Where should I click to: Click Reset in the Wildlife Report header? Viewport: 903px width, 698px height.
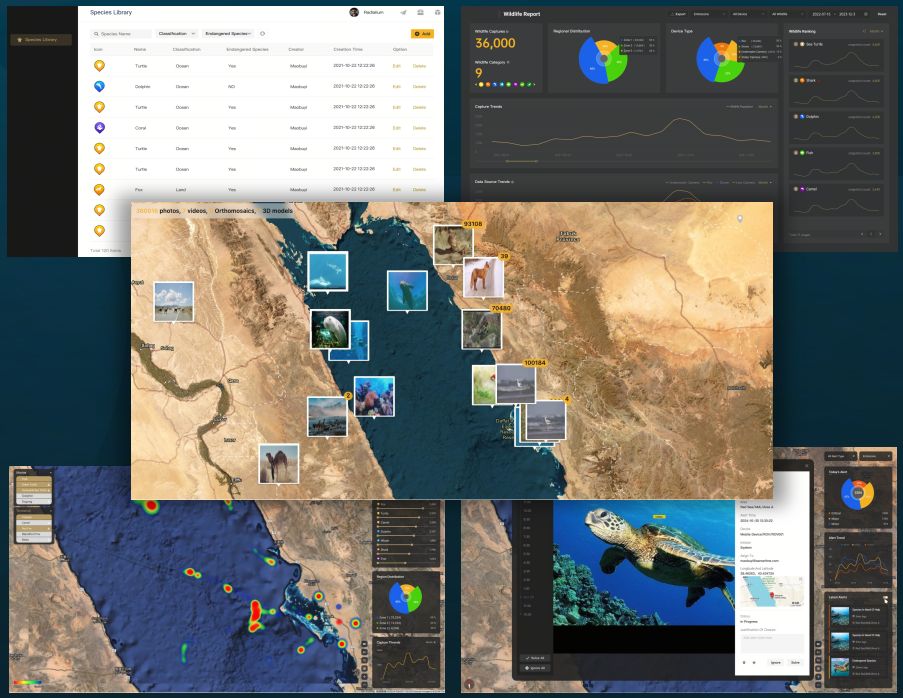tap(882, 15)
